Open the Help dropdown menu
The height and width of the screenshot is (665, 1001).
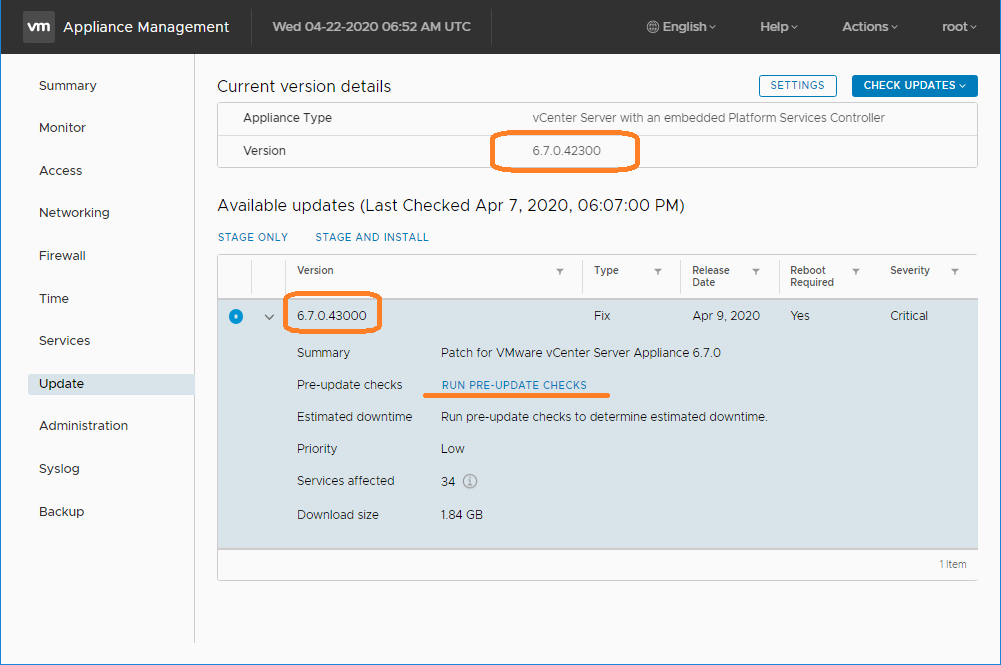coord(779,27)
